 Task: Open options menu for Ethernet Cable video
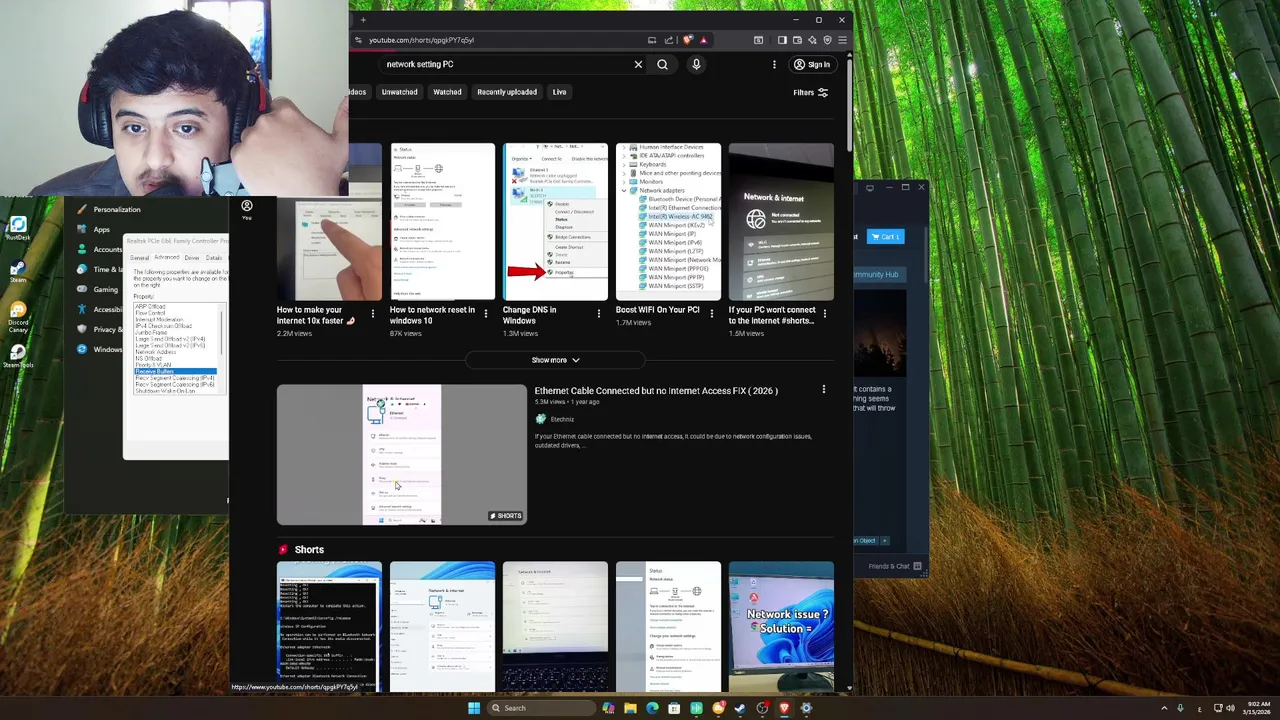pyautogui.click(x=823, y=390)
